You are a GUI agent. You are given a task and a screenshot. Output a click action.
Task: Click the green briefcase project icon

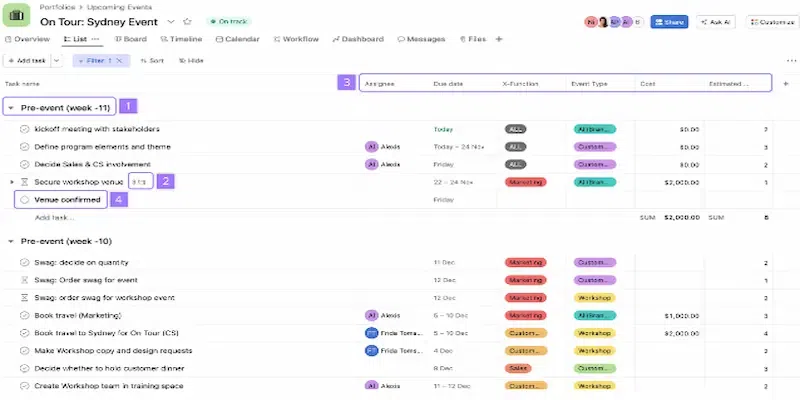tap(16, 14)
